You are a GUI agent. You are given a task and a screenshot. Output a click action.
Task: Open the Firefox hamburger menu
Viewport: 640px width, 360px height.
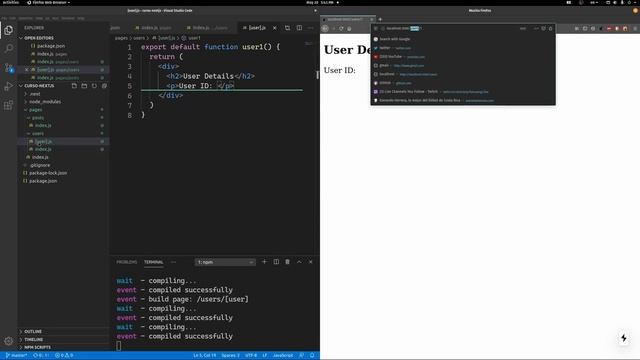pyautogui.click(x=635, y=29)
